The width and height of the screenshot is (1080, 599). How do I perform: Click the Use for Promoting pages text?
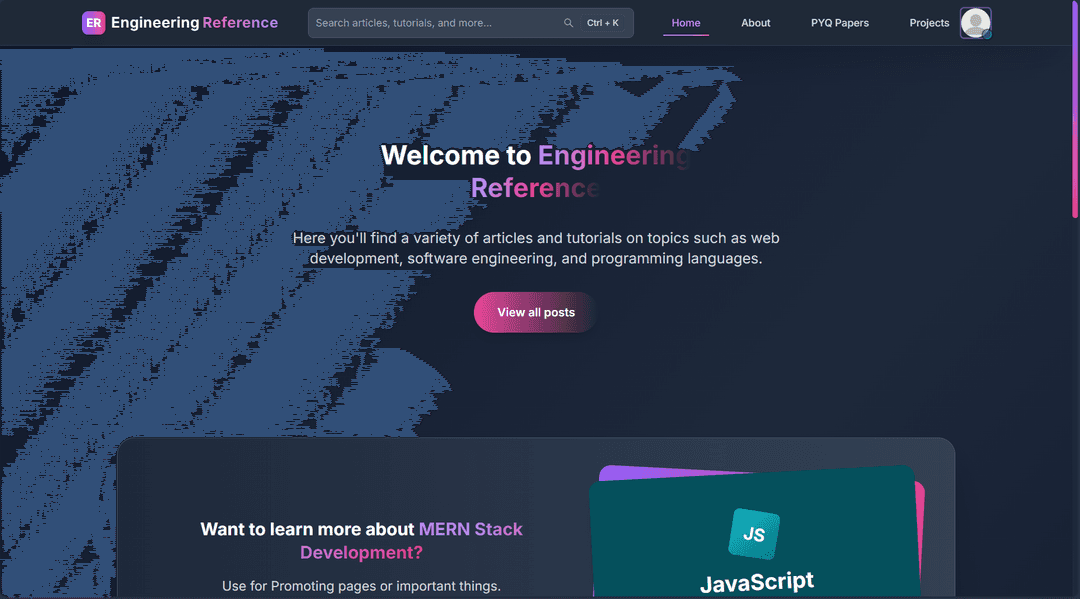pyautogui.click(x=361, y=586)
